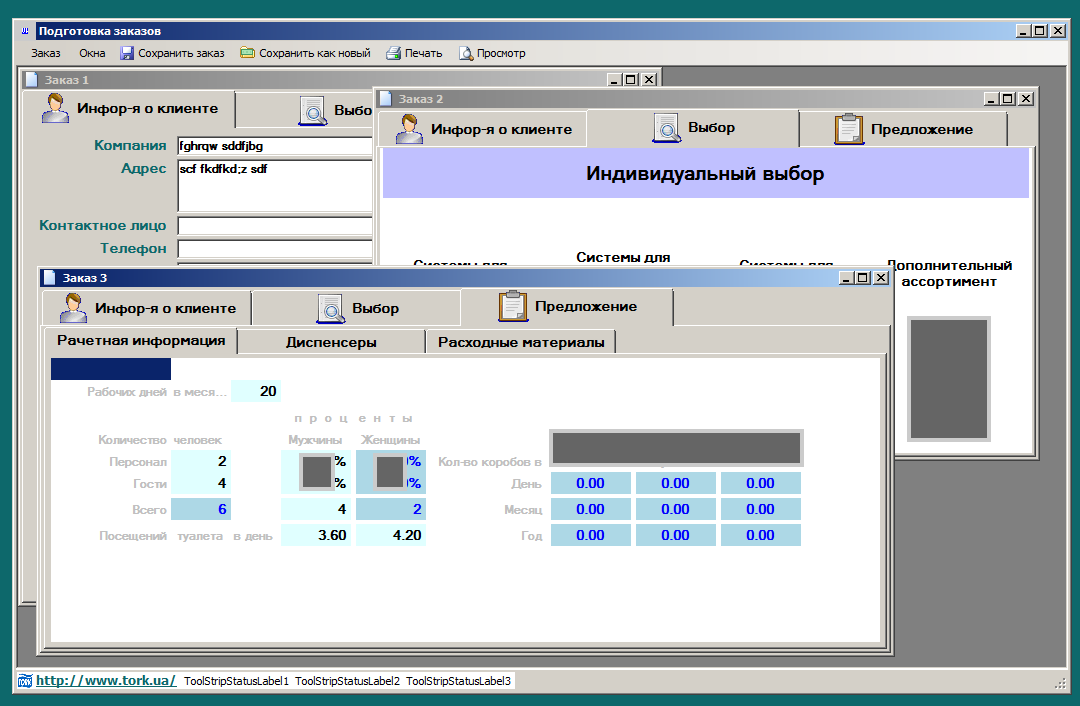Switch to Диспенсеры tab
The image size is (1080, 706).
coord(331,342)
